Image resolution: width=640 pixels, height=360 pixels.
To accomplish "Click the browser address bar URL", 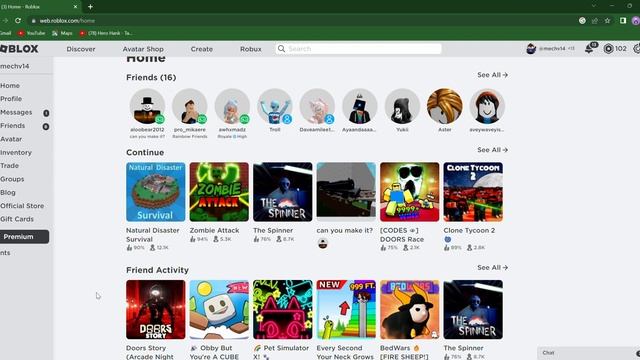I will point(67,20).
